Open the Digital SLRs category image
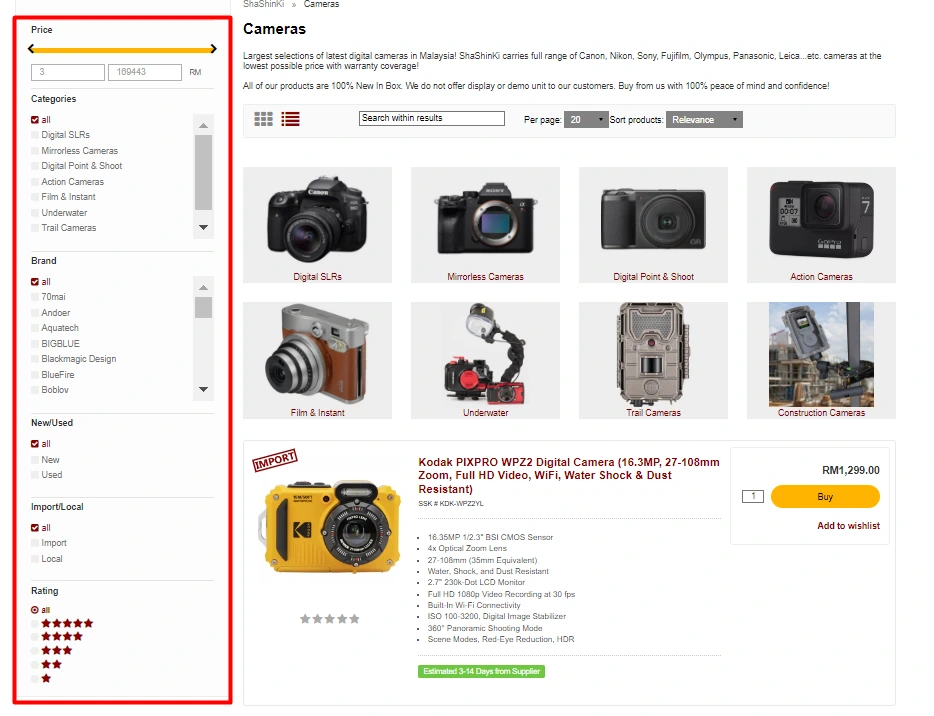Image resolution: width=934 pixels, height=716 pixels. point(317,218)
